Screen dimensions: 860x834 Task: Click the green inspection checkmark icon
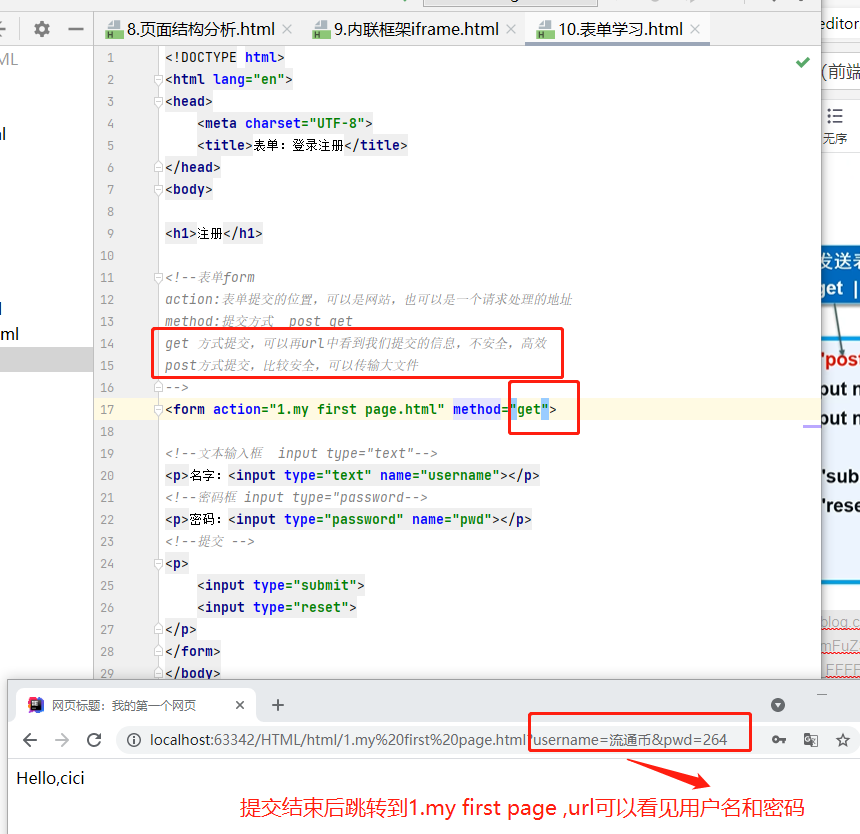802,63
